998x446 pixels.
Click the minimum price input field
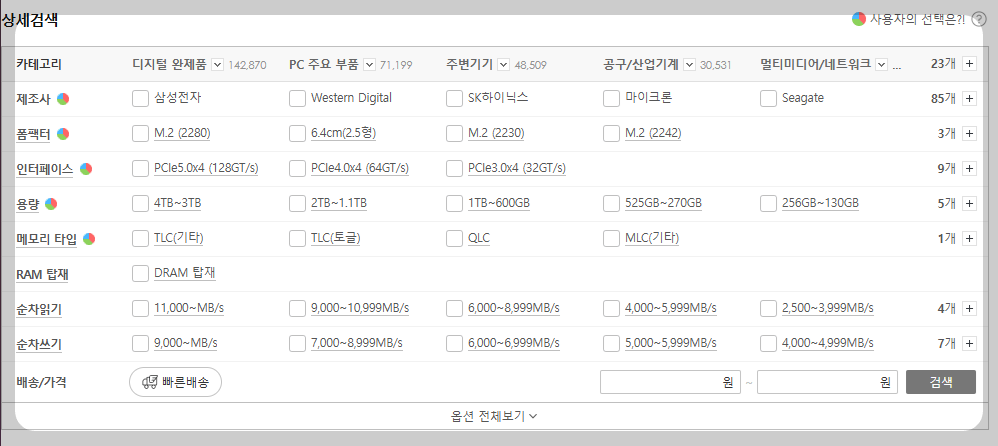click(670, 382)
